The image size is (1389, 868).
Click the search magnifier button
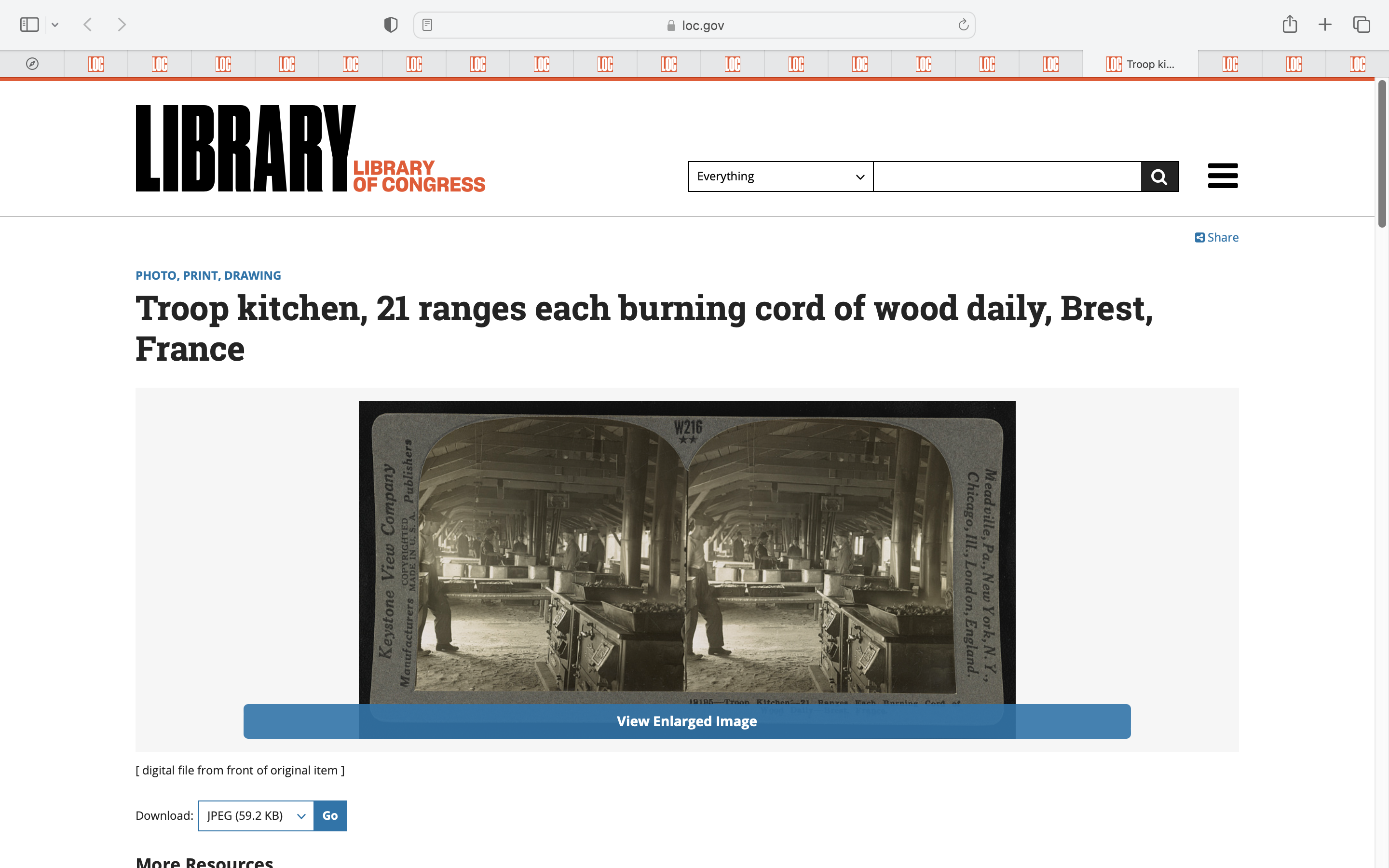1159,176
